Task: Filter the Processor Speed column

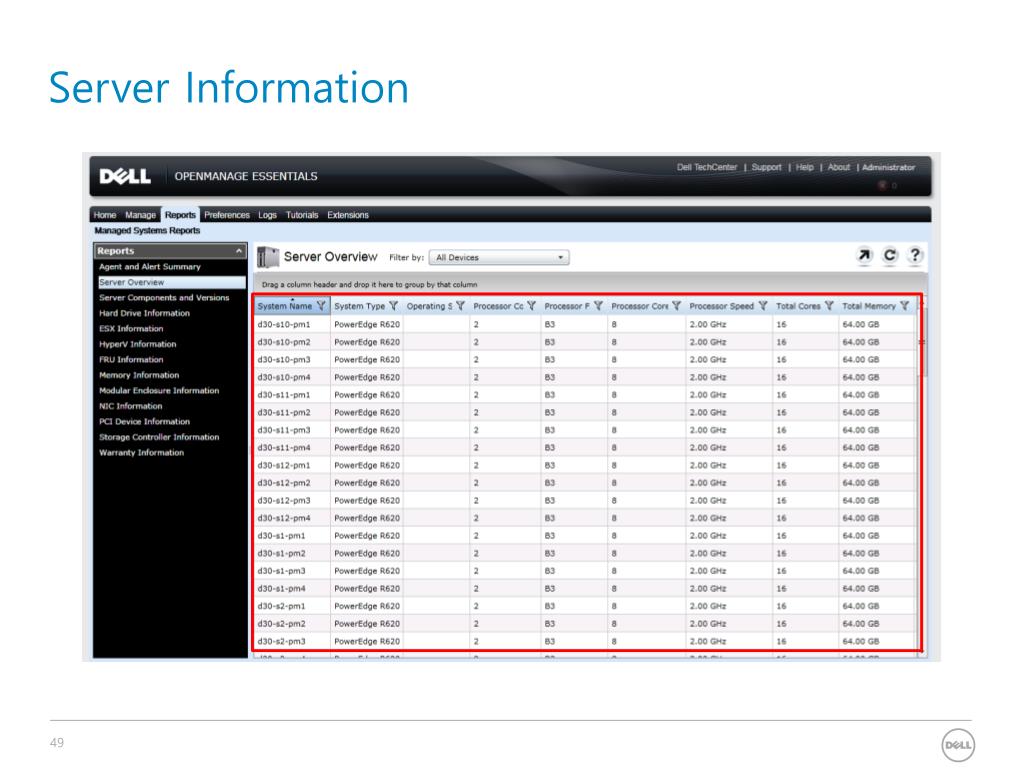Action: tap(763, 306)
